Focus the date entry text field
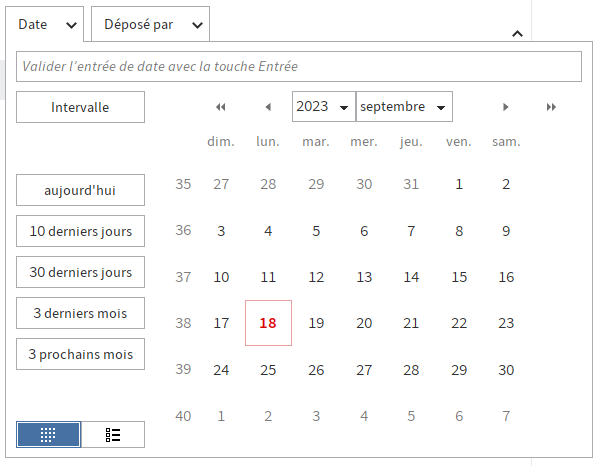Image resolution: width=599 pixels, height=466 pixels. 299,66
